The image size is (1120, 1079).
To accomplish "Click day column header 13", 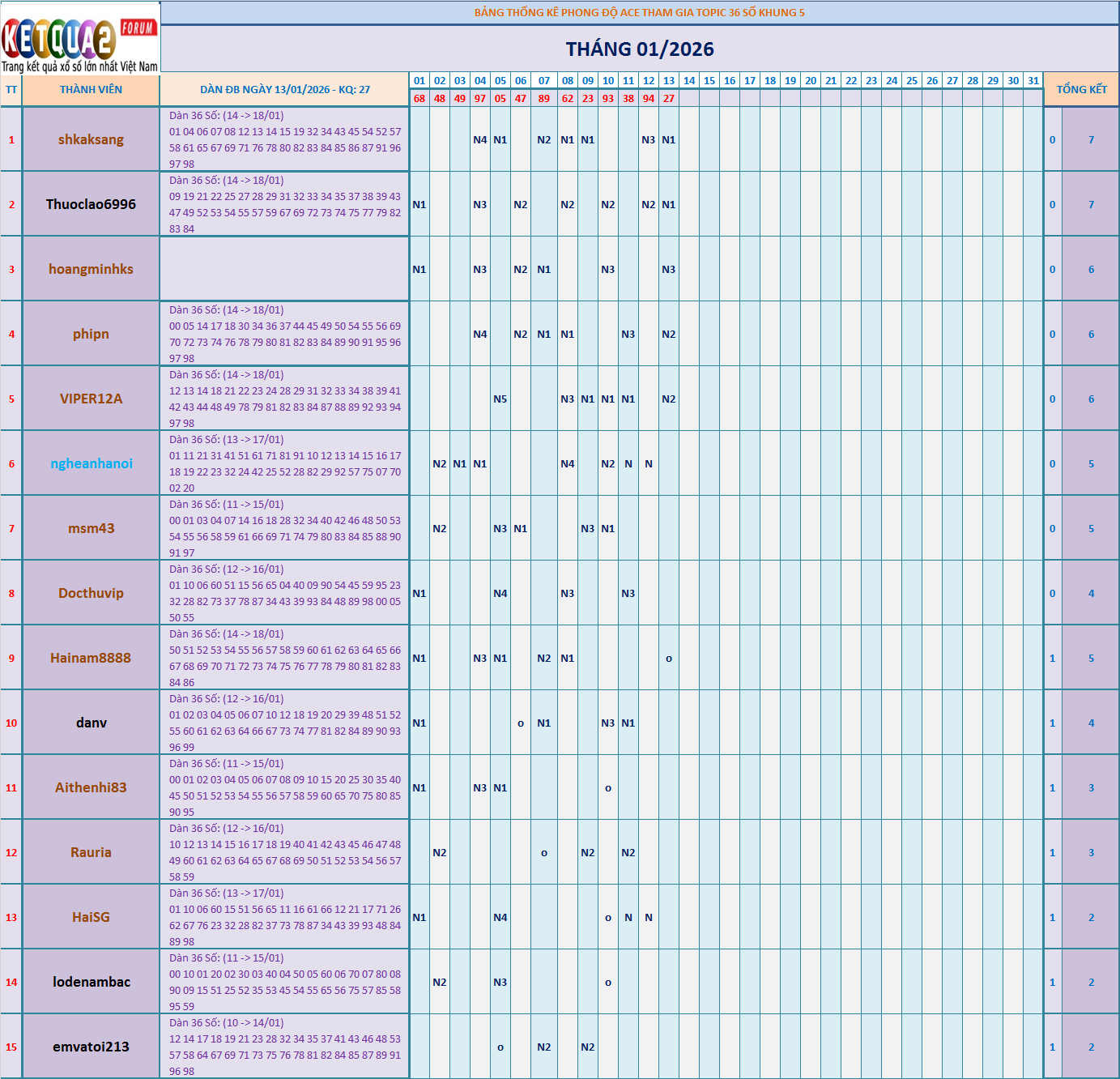I will [x=668, y=81].
